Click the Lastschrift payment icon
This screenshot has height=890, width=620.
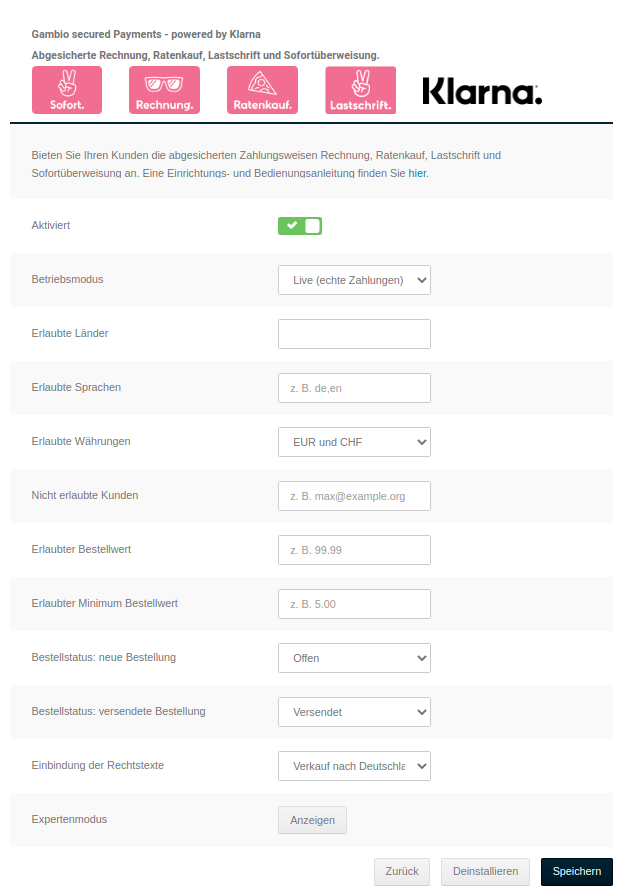pyautogui.click(x=360, y=90)
